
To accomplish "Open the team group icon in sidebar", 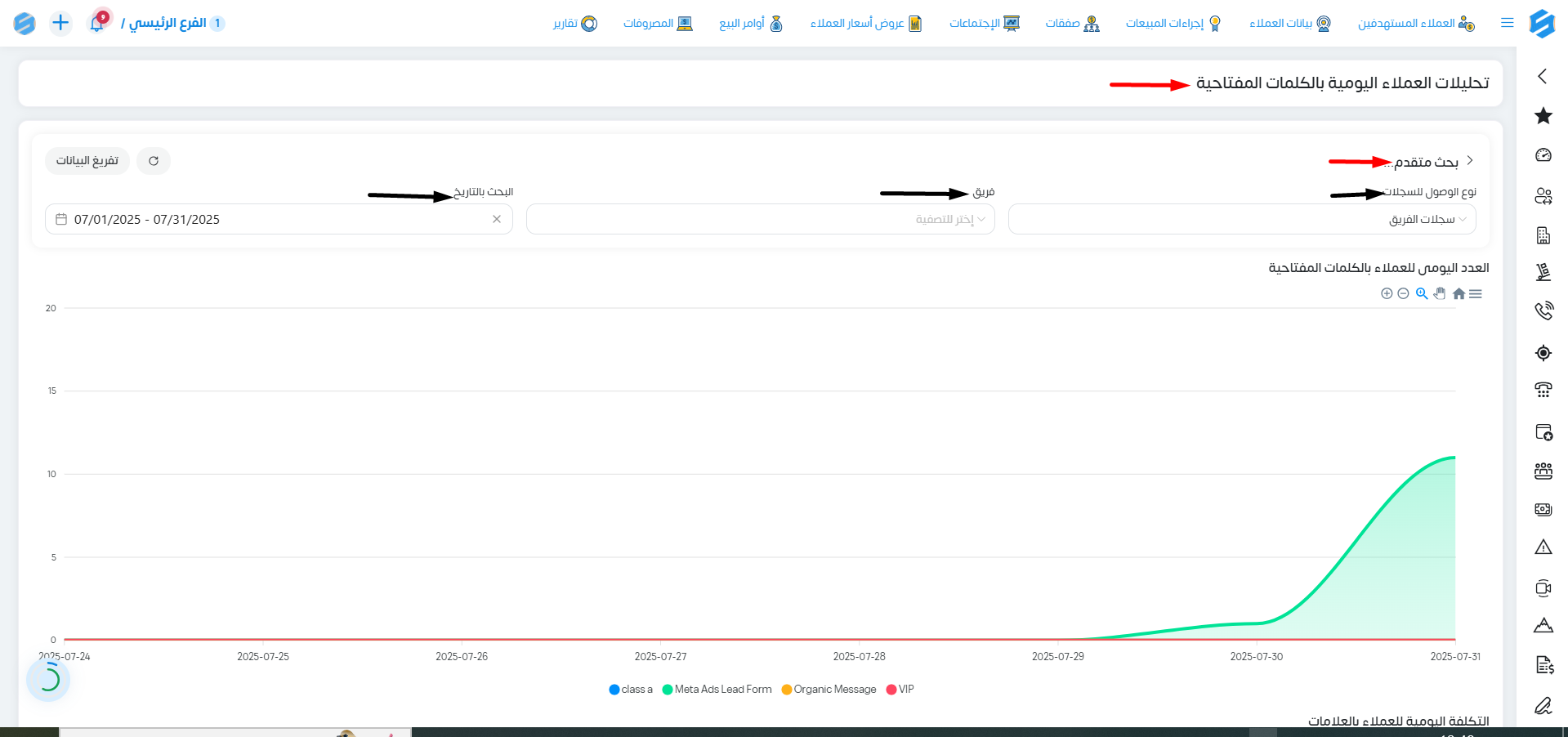I will [1543, 471].
